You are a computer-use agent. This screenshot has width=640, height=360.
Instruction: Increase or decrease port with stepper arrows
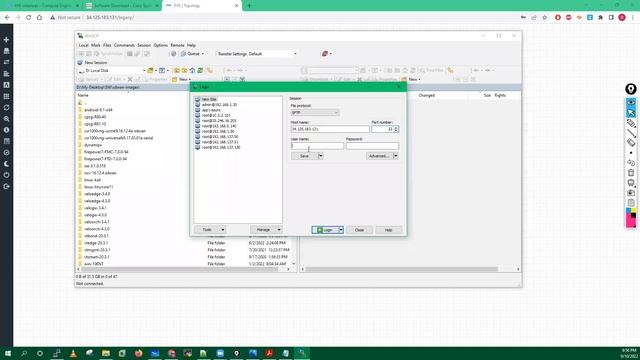(x=396, y=129)
